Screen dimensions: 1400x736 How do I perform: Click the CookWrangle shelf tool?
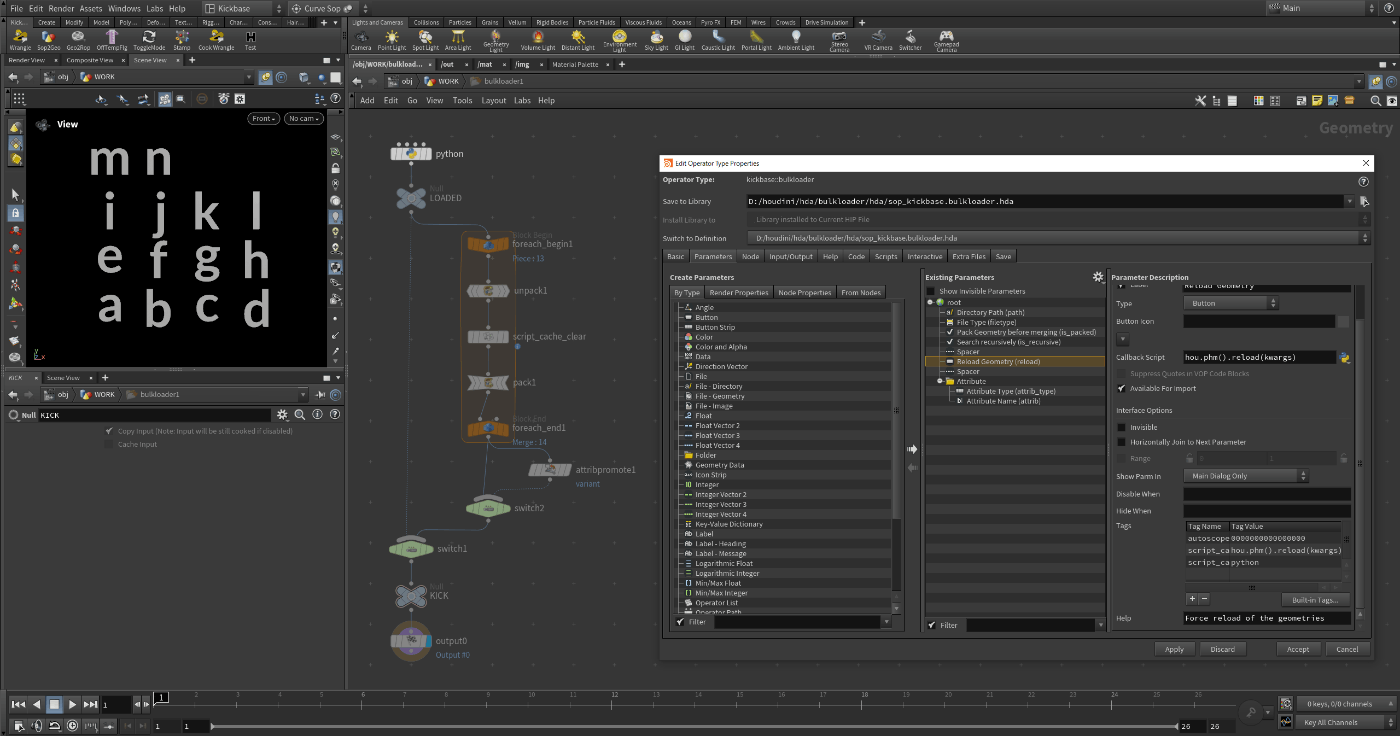pyautogui.click(x=216, y=40)
